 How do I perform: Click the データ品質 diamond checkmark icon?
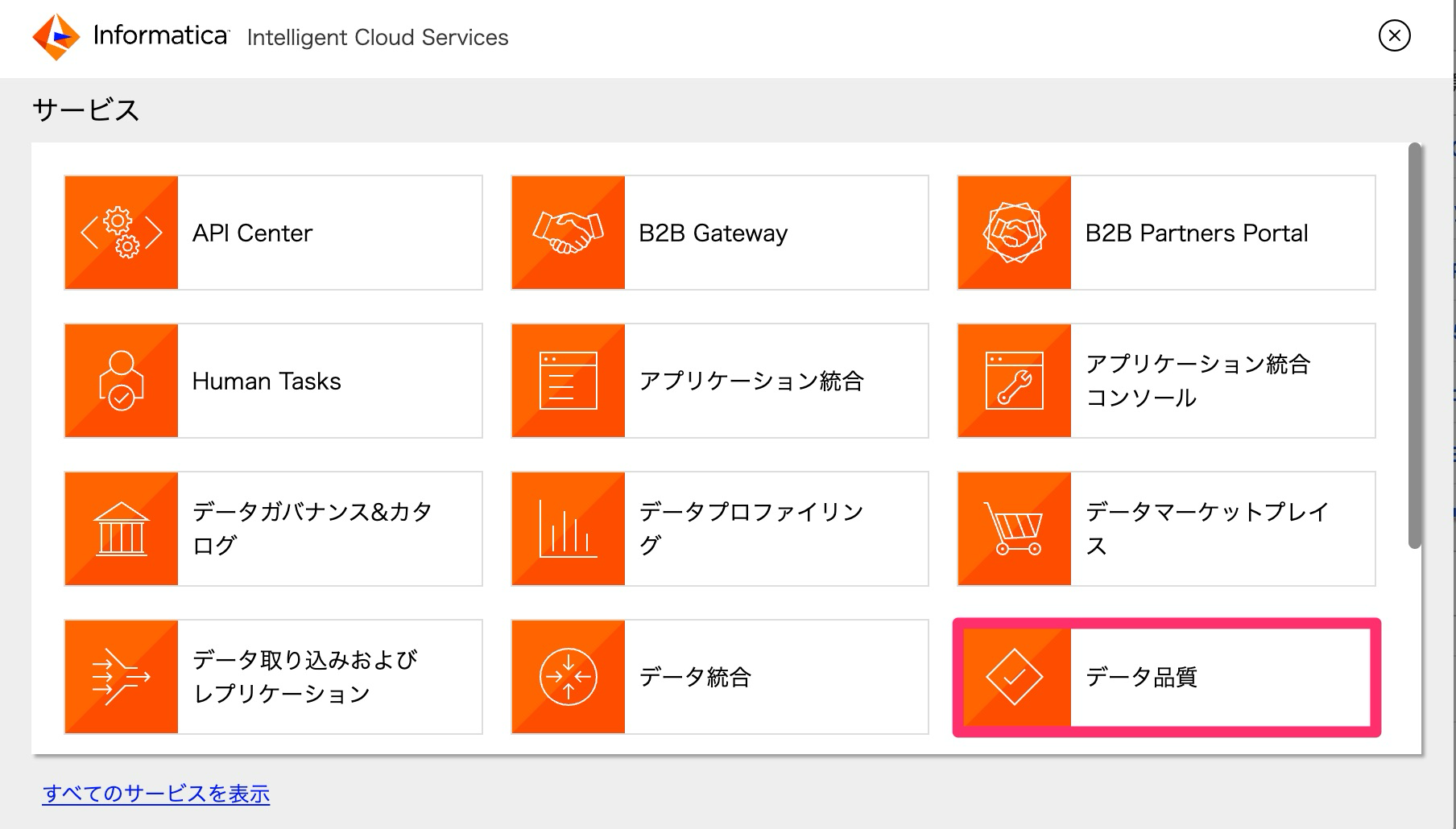click(1015, 677)
